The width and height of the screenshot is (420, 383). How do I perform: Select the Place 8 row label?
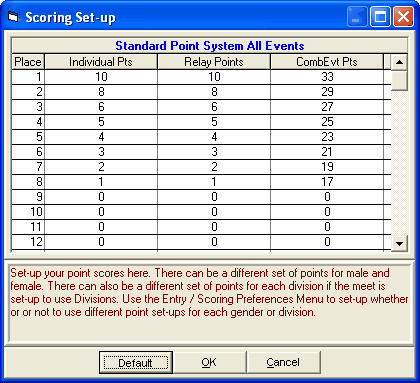[x=28, y=182]
